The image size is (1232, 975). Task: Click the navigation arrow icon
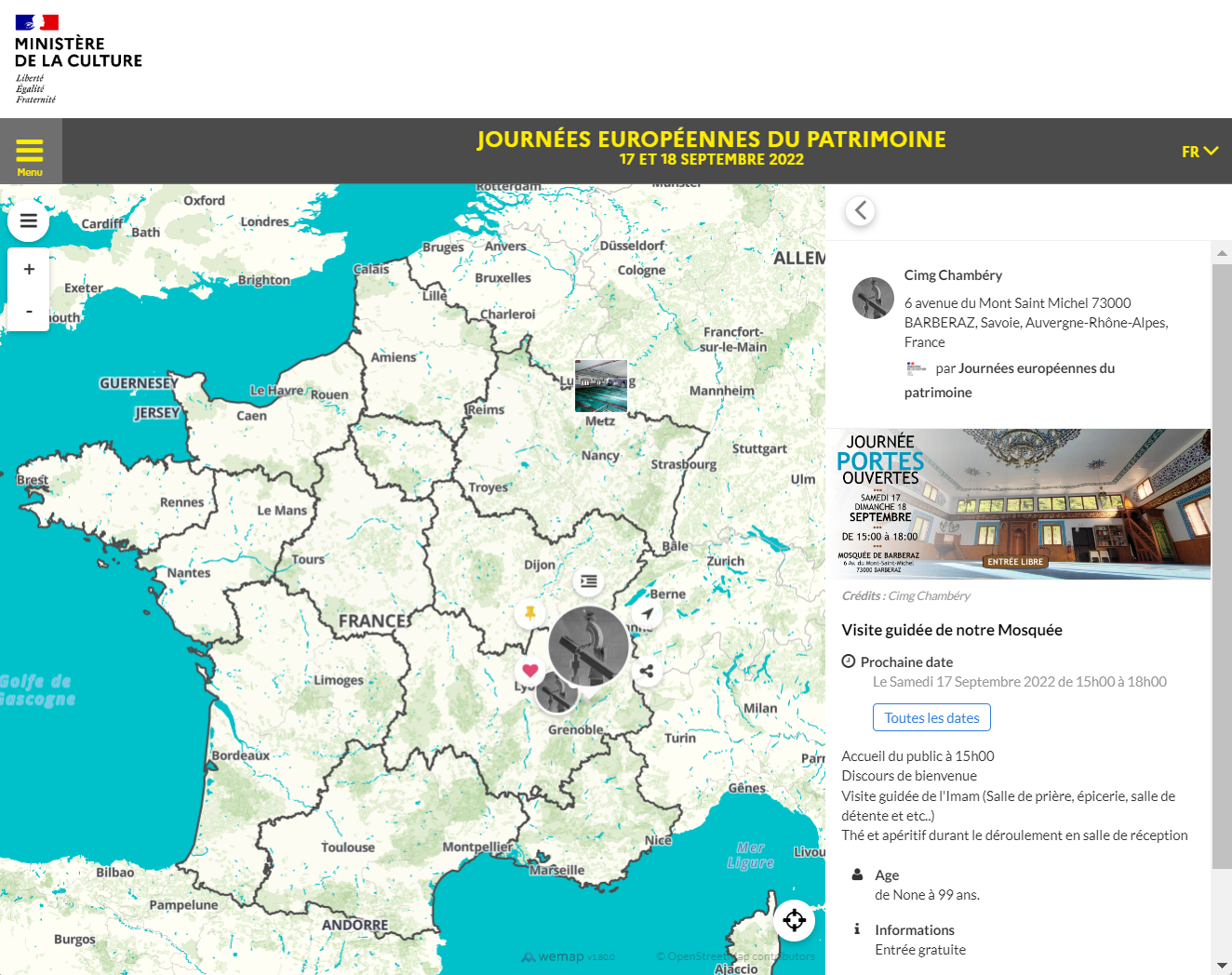click(647, 613)
